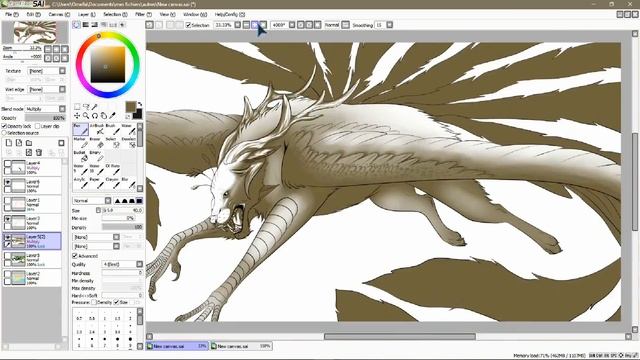This screenshot has height=360, width=640.
Task: Open the first brush texture [None] dropdown
Action: [x=96, y=237]
